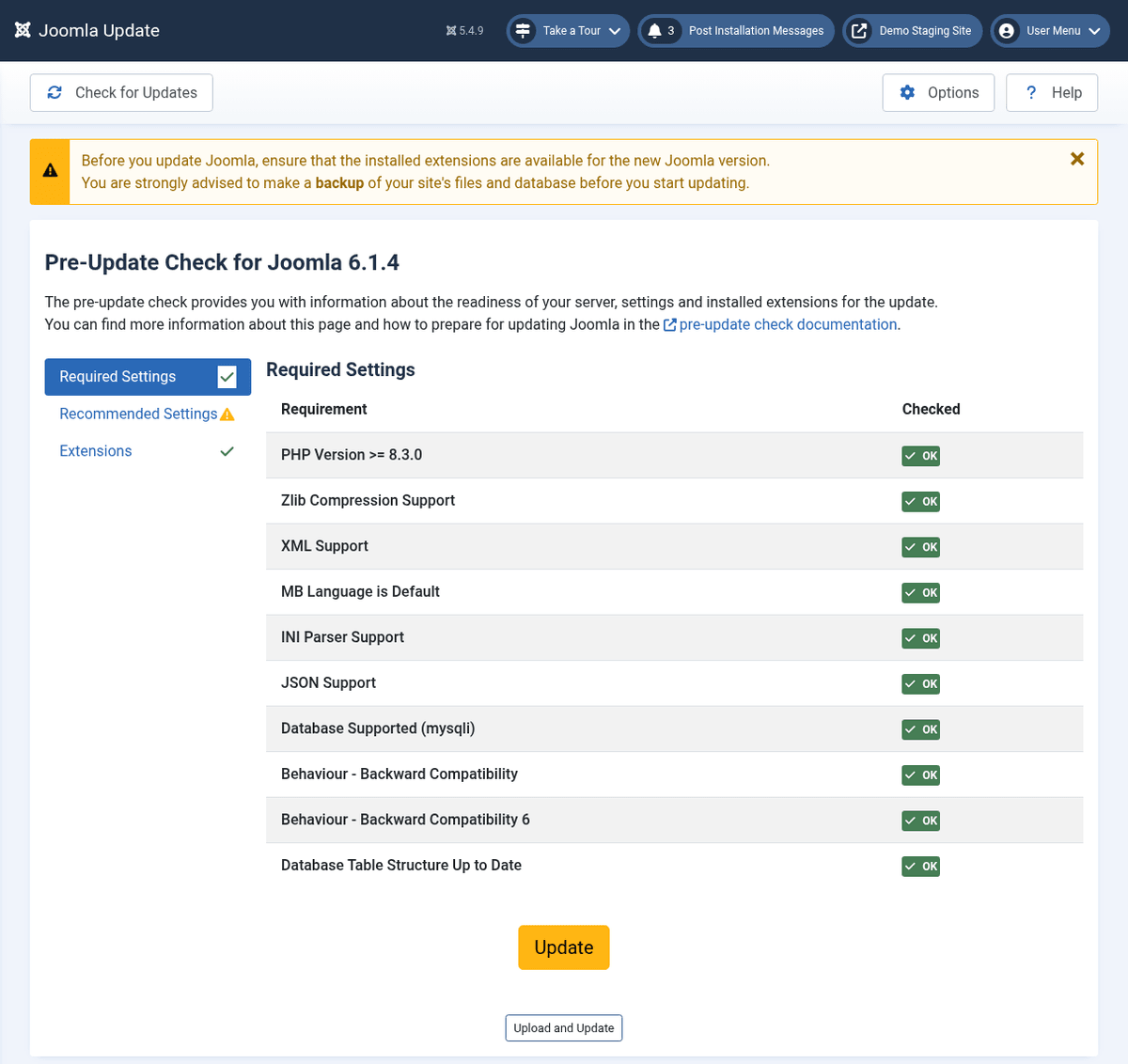This screenshot has width=1128, height=1064.
Task: Click OK badge for Database Table Structure
Action: pos(921,866)
